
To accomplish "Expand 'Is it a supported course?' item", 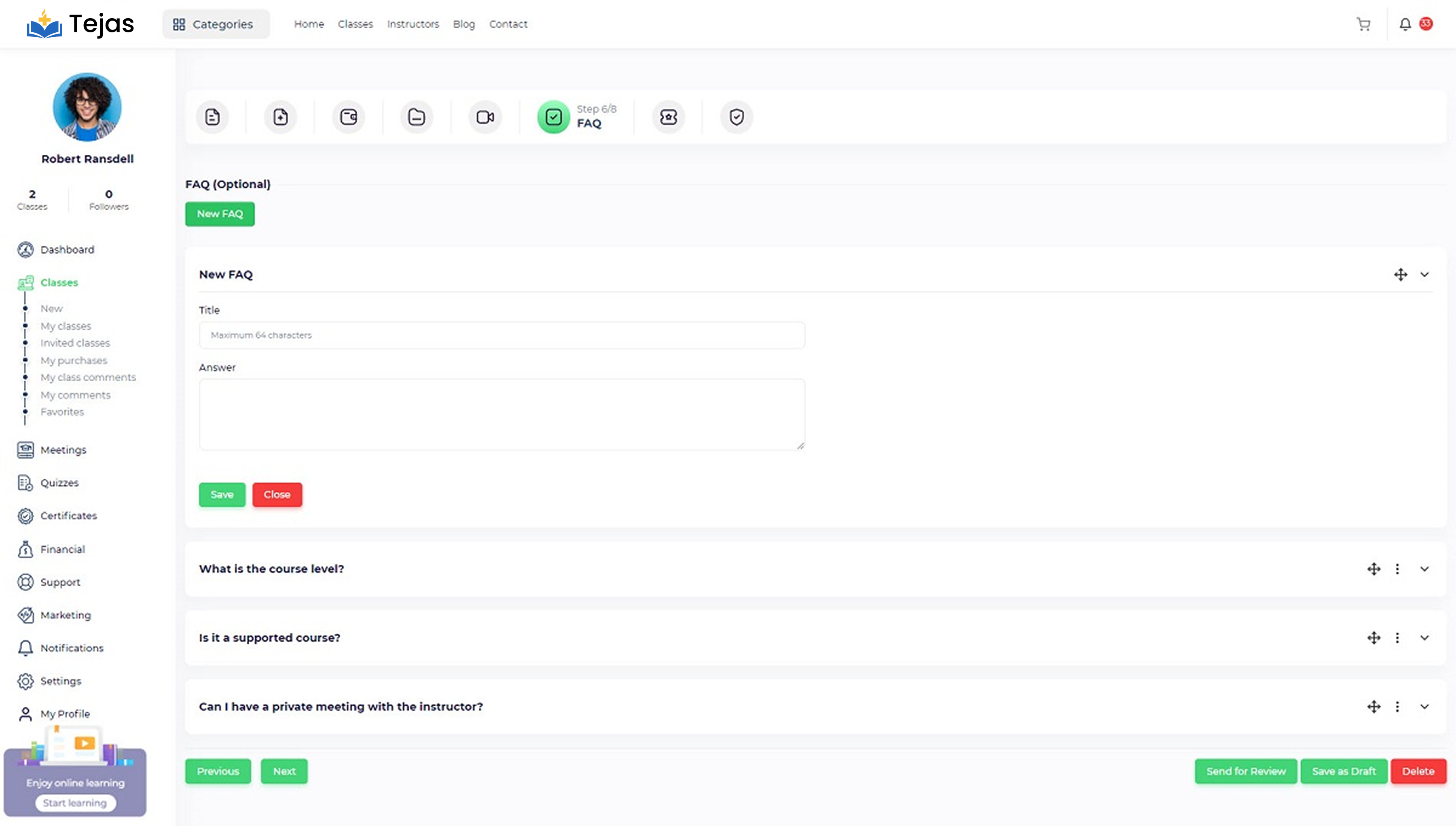I will [x=1424, y=638].
